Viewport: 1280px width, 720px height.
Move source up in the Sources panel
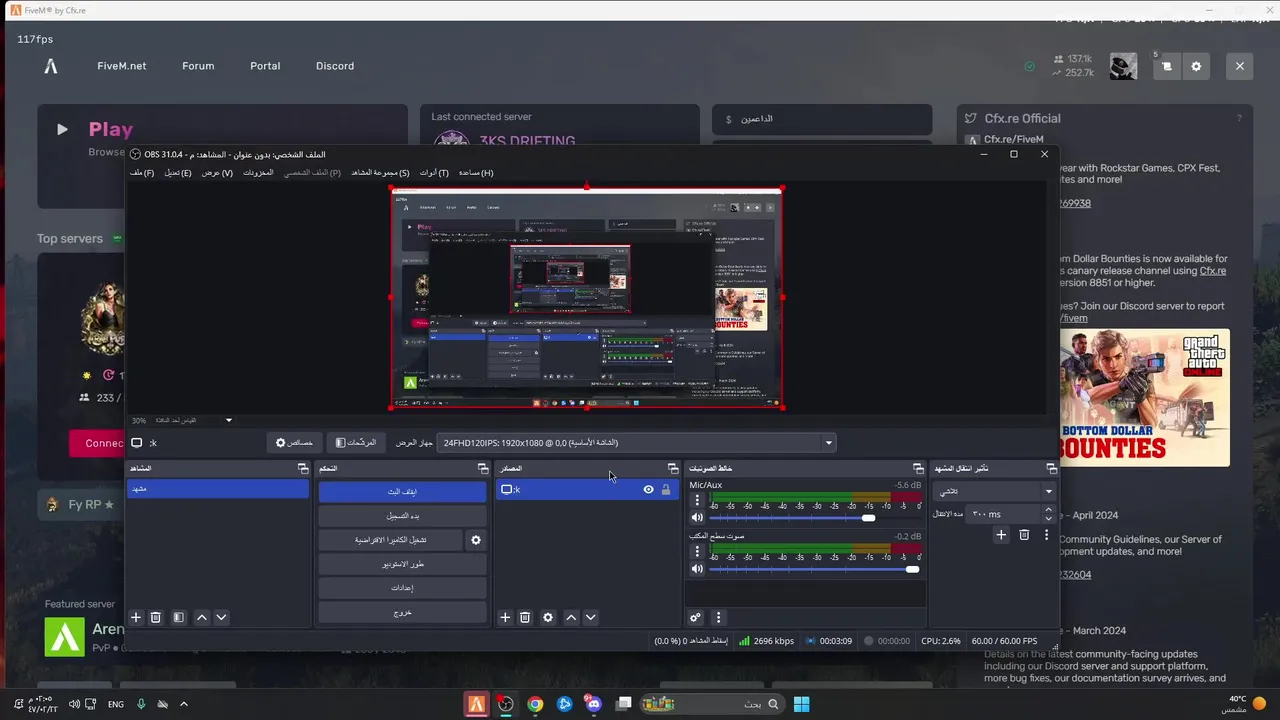point(571,618)
